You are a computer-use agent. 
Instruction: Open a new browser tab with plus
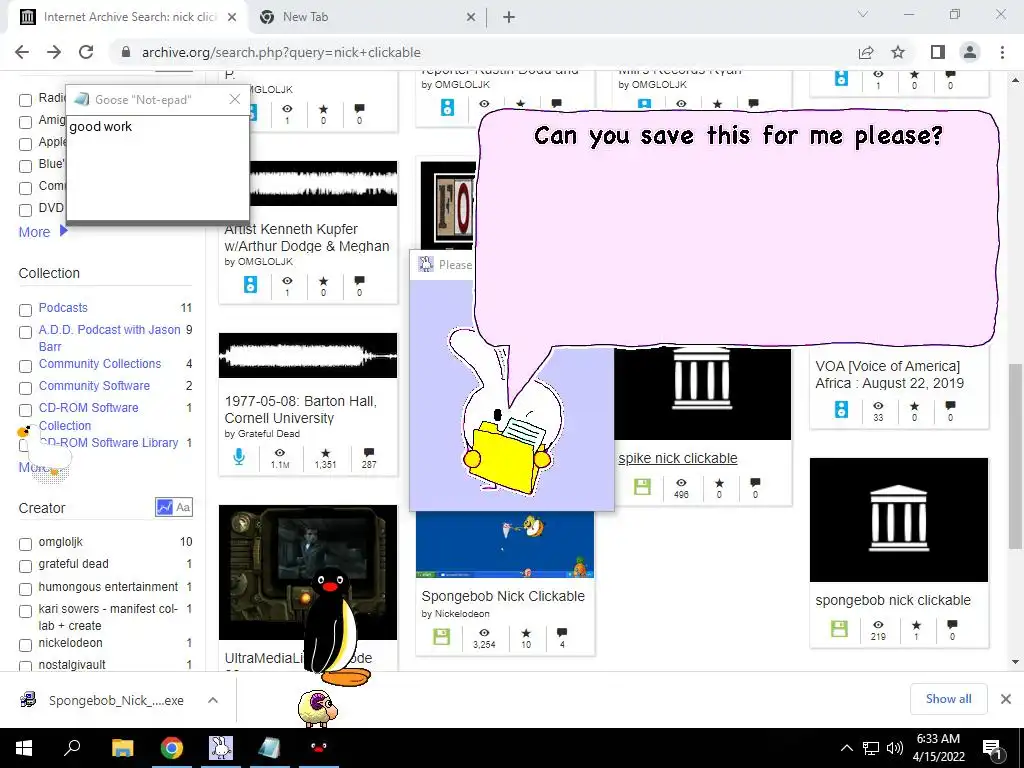pyautogui.click(x=509, y=17)
